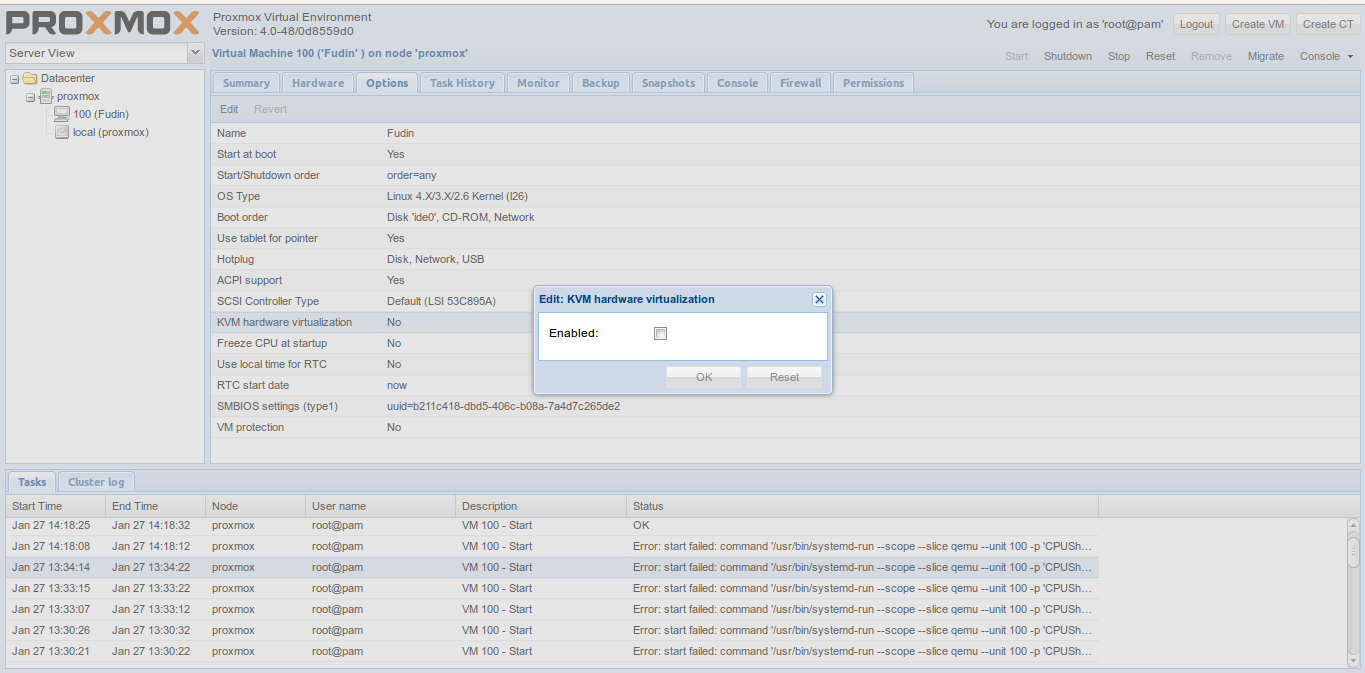The width and height of the screenshot is (1365, 673).
Task: Open the Console dropdown arrow
Action: tap(1350, 56)
